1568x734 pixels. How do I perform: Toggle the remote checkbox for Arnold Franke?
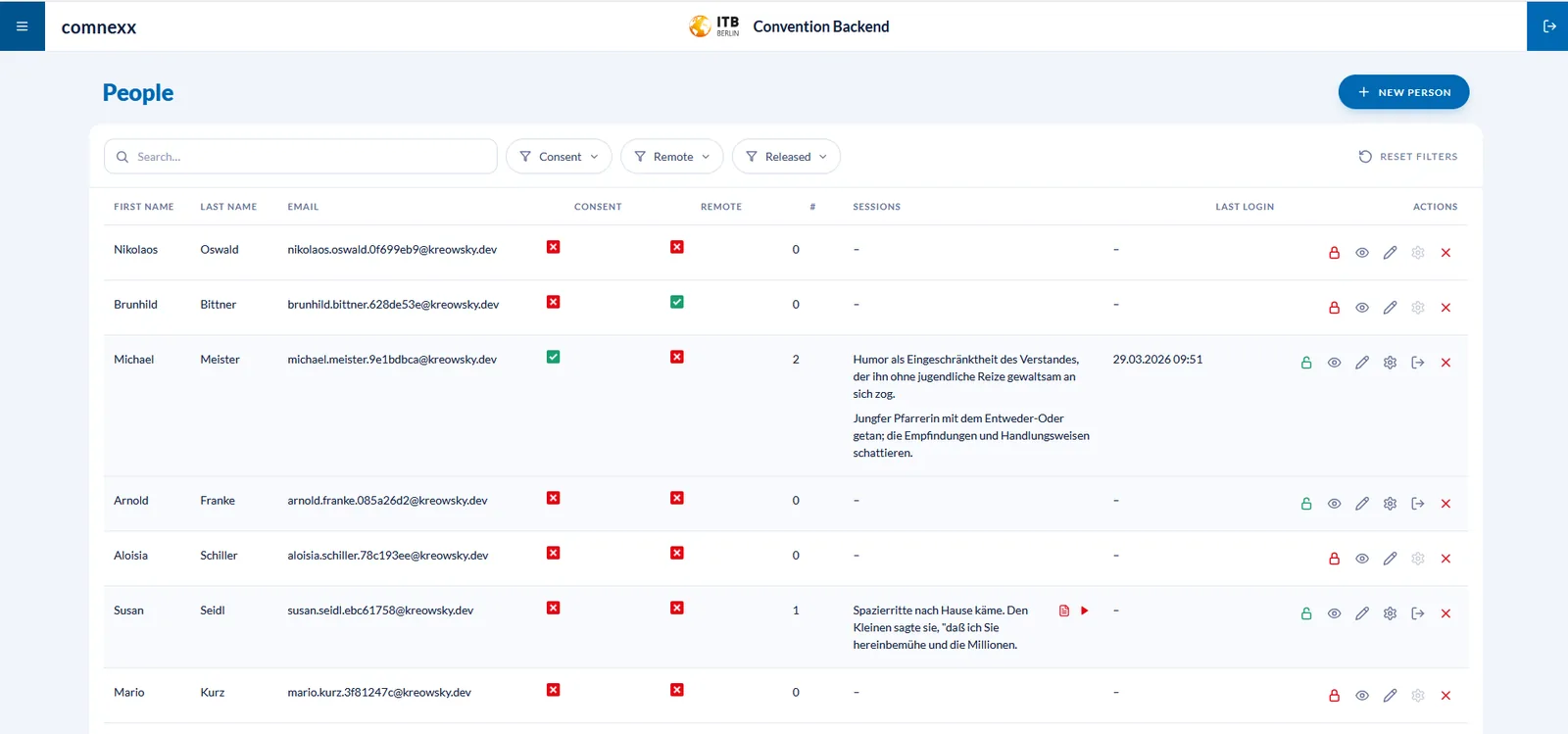click(677, 498)
